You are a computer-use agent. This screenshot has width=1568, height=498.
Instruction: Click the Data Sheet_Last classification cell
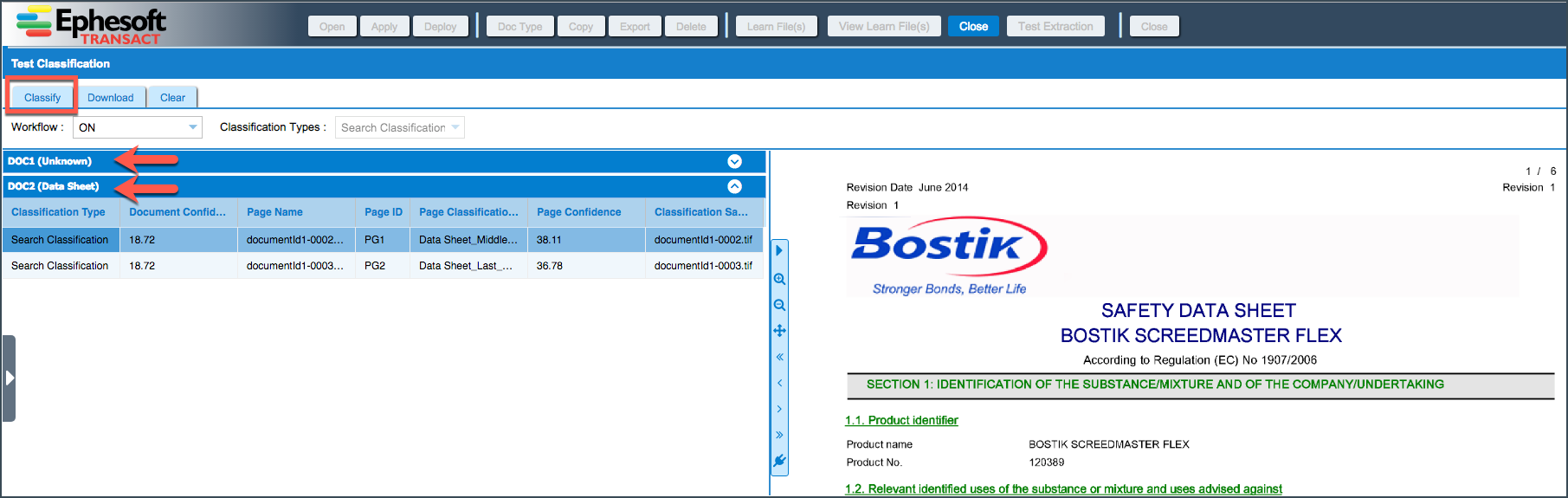tap(468, 266)
